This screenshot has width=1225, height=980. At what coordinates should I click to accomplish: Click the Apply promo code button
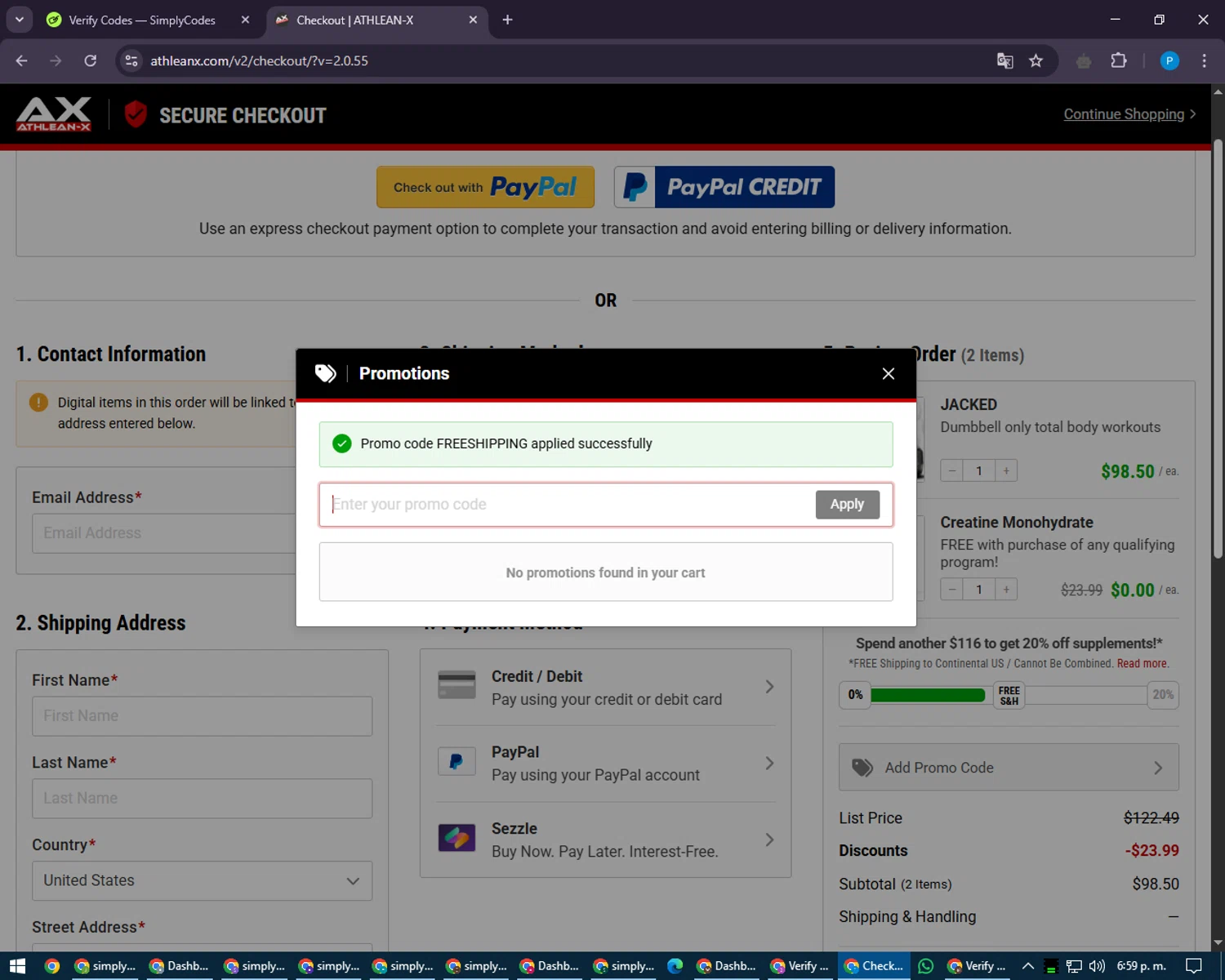click(x=847, y=505)
